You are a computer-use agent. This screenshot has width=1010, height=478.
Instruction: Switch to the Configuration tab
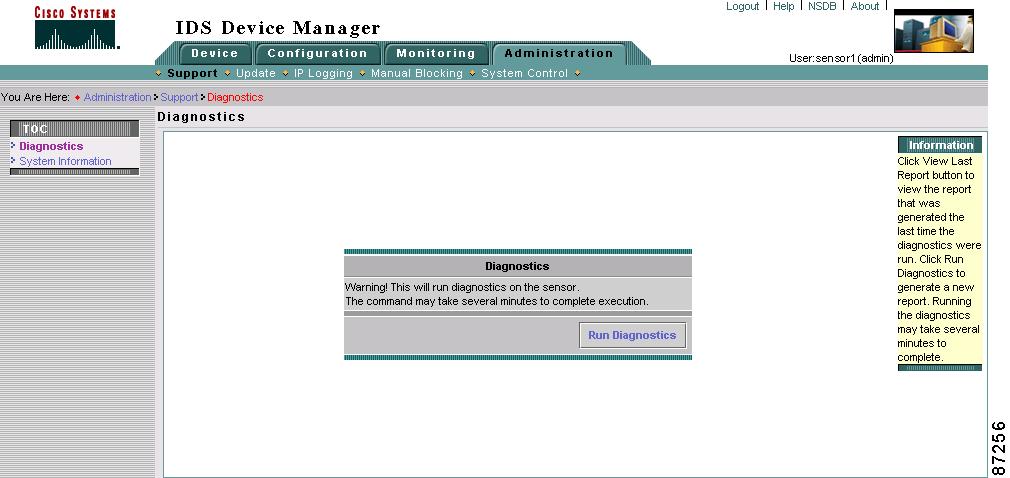point(318,53)
